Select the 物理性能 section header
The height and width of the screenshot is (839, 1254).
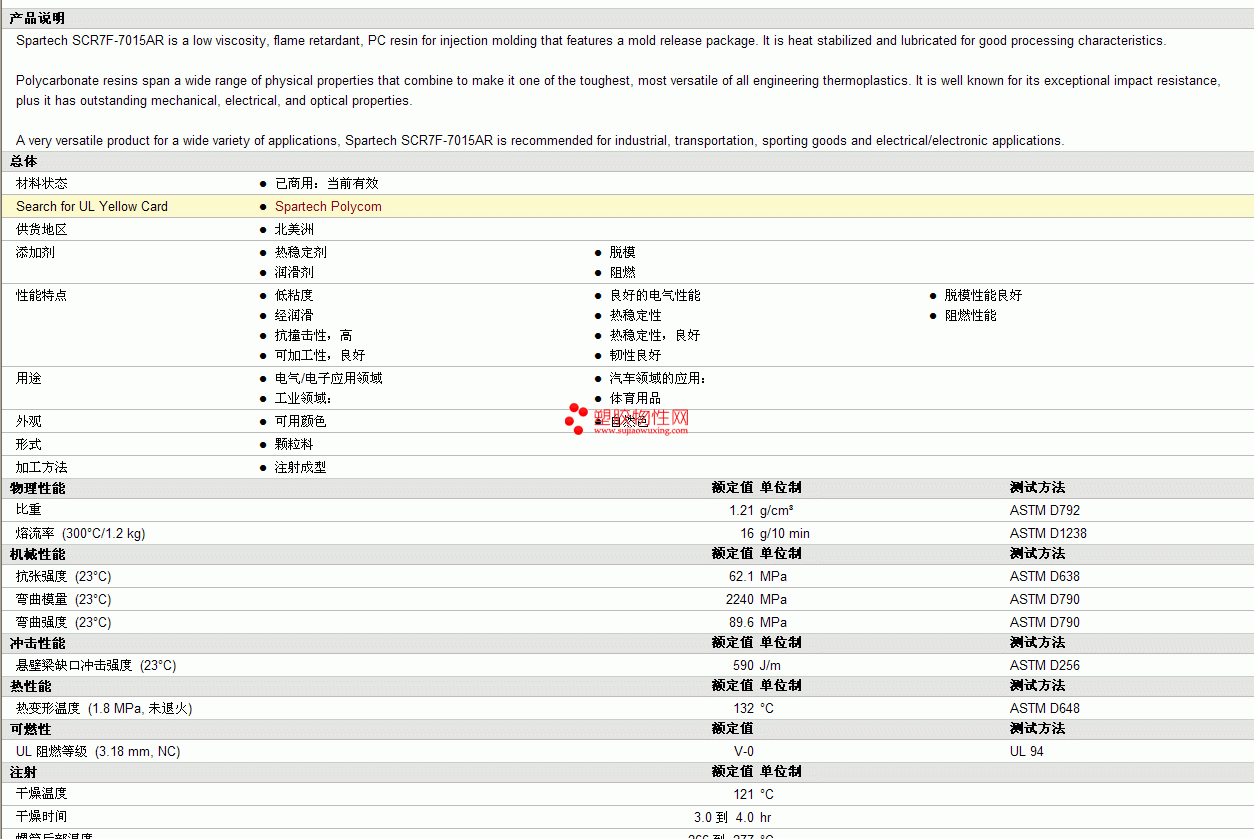37,488
